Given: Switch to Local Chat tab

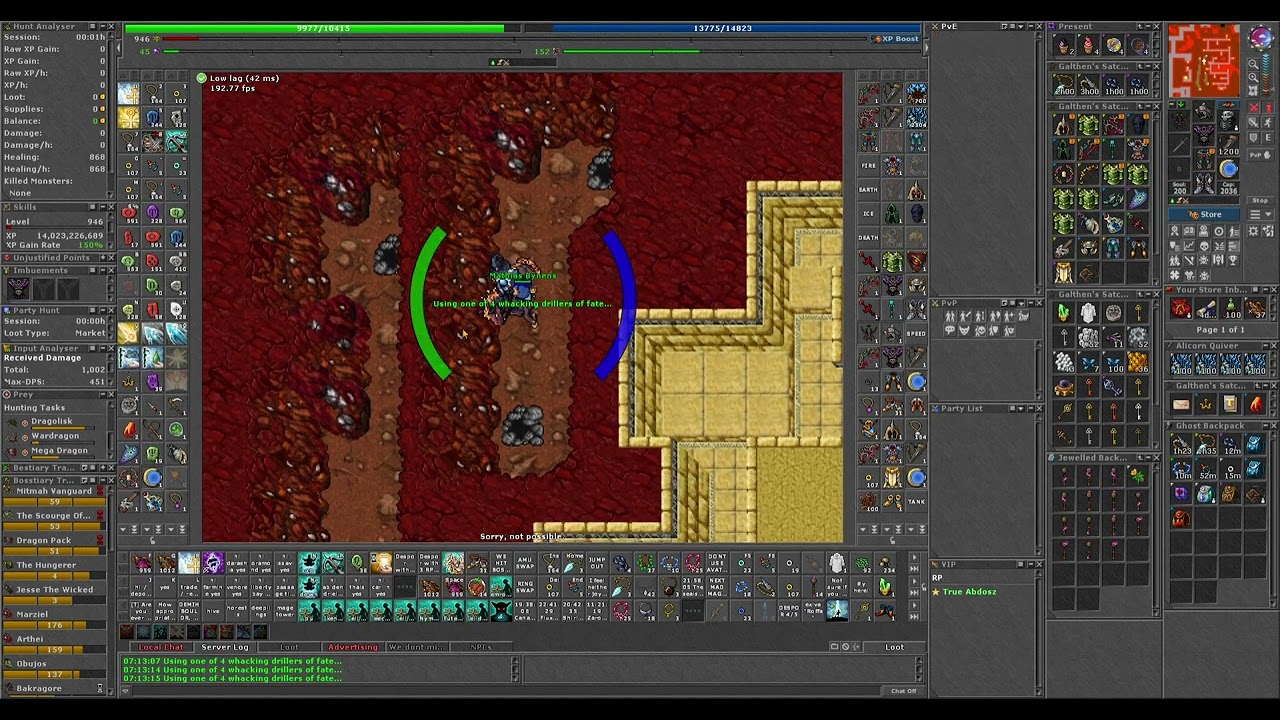Looking at the screenshot, I should [161, 647].
